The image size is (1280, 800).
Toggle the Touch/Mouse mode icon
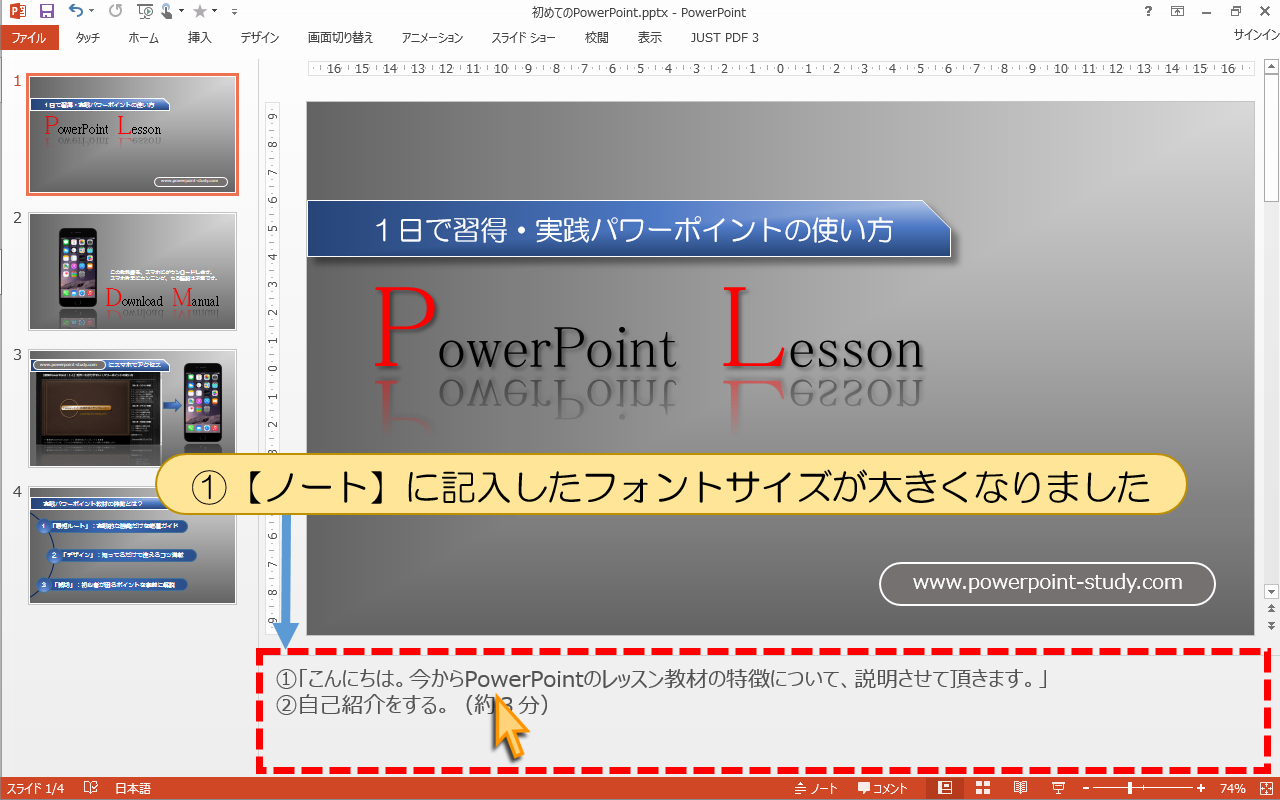[165, 12]
